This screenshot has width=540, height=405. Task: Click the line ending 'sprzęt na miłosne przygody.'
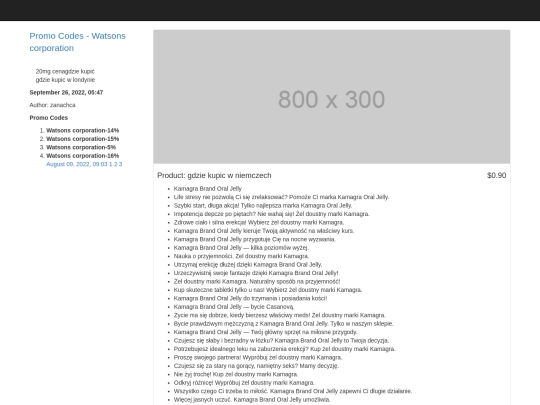[266, 332]
